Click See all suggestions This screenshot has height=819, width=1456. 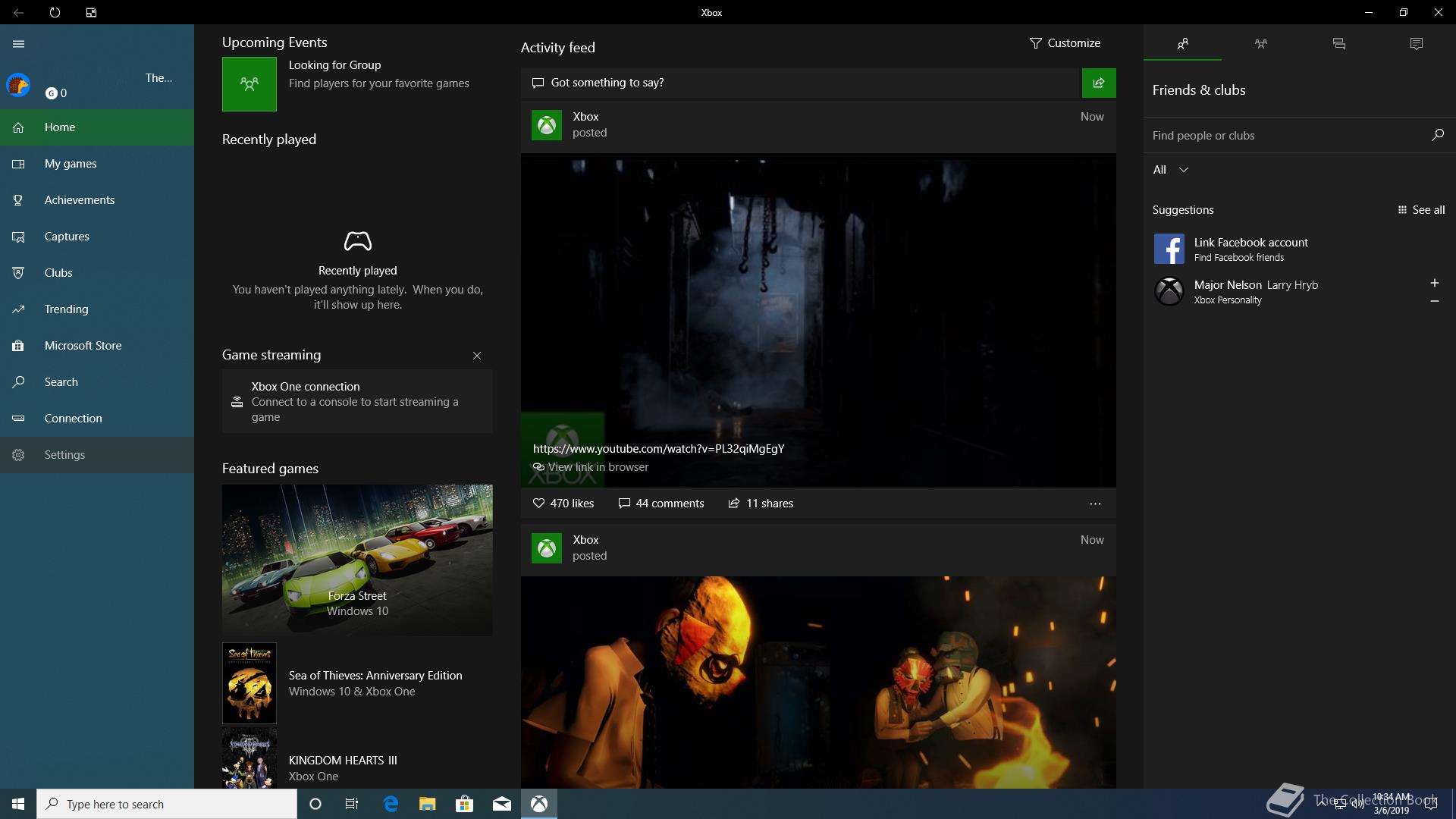point(1421,210)
